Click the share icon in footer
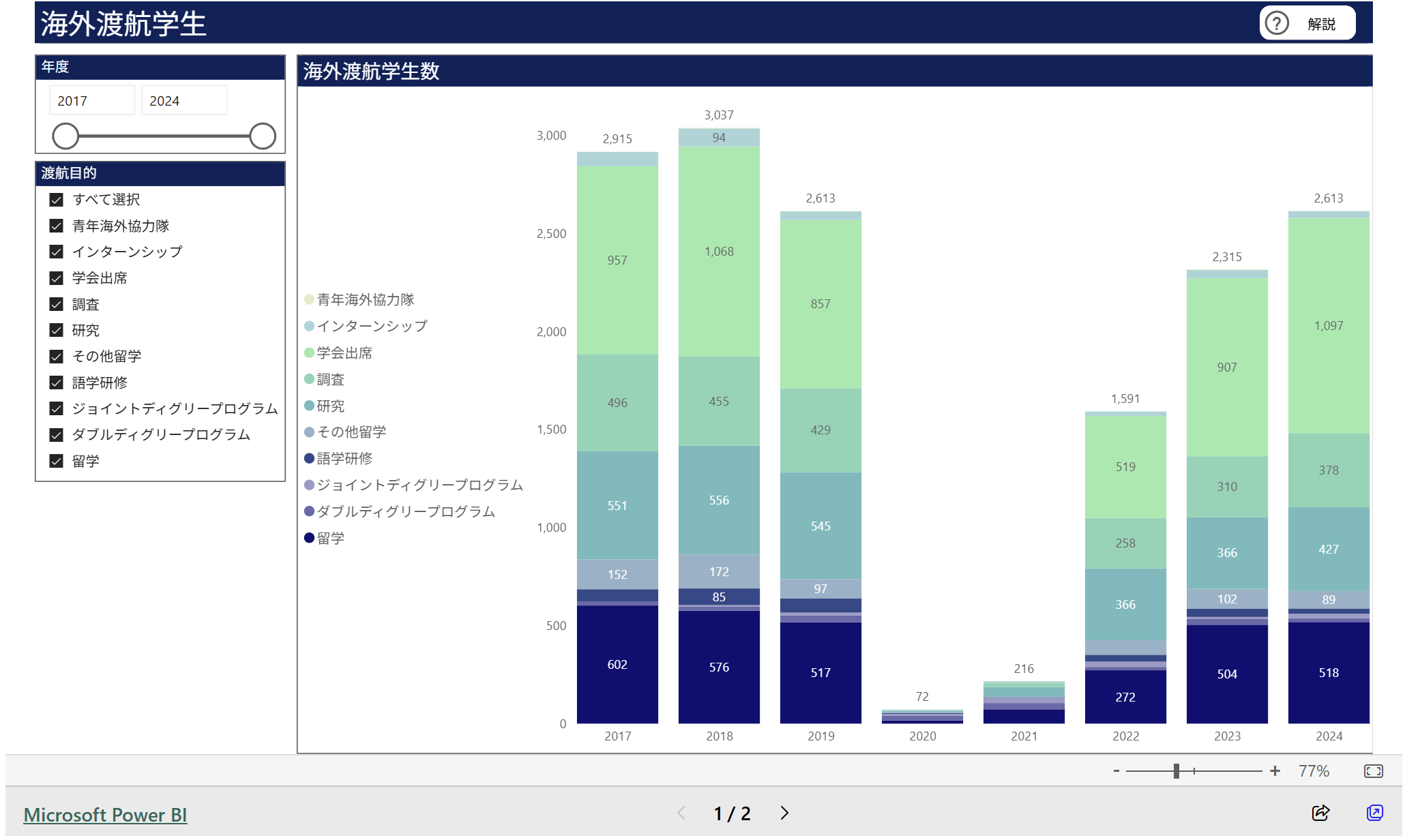This screenshot has width=1405, height=840. point(1320,813)
